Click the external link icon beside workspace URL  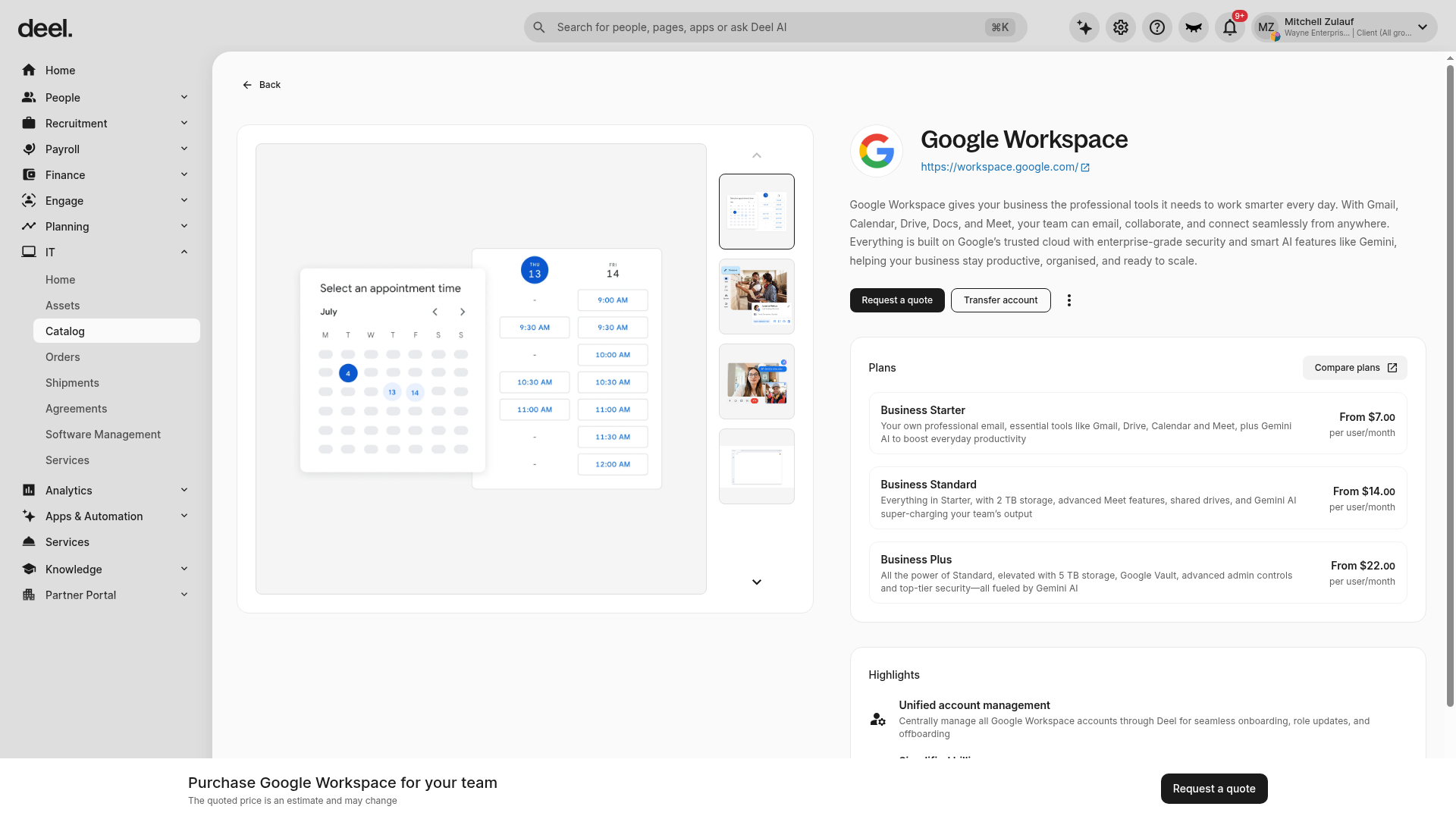pos(1085,168)
